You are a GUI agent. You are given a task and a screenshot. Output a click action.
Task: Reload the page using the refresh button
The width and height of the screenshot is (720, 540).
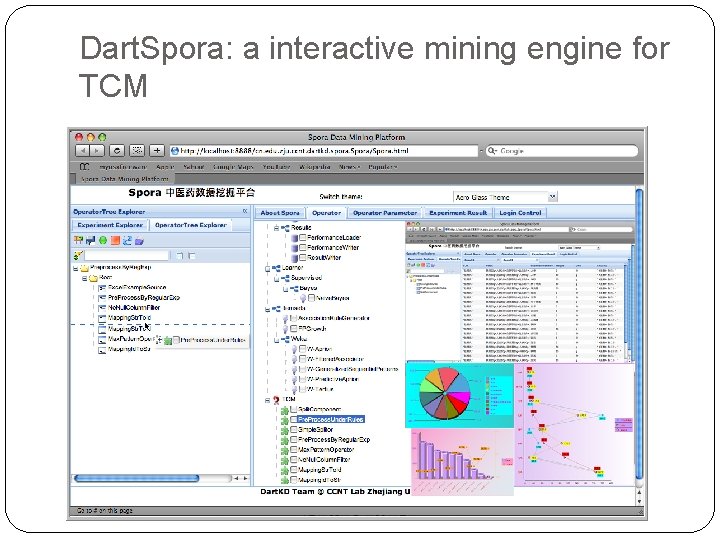pos(118,150)
